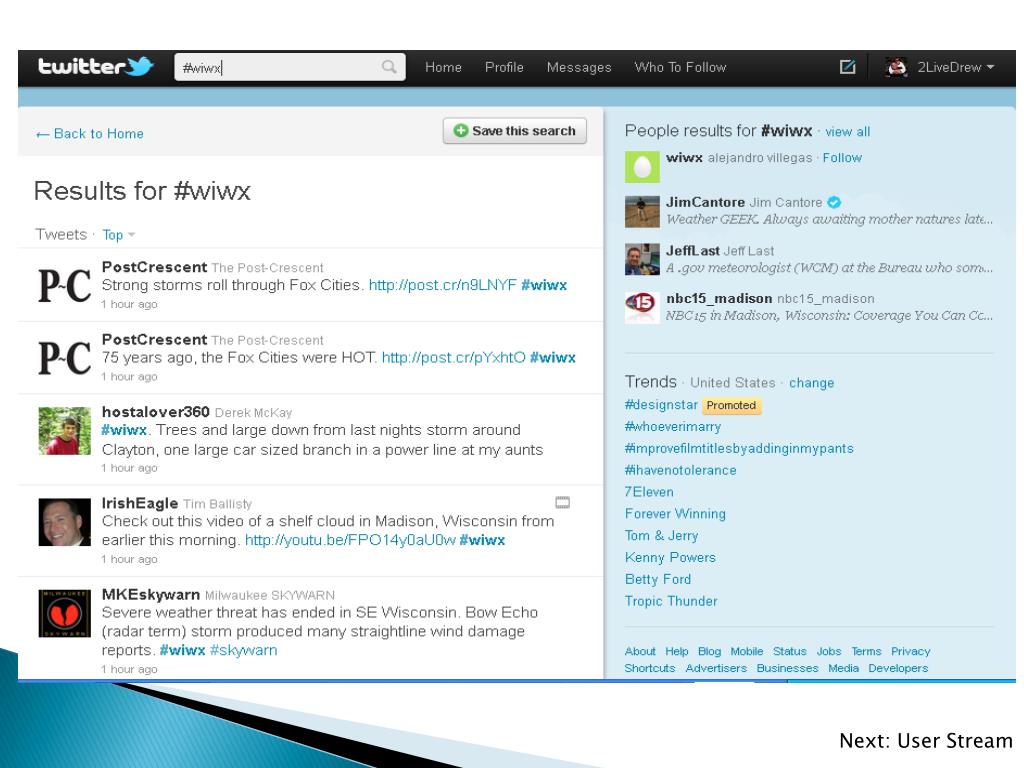Viewport: 1024px width, 768px height.
Task: Click the wiwx egg avatar
Action: [642, 167]
